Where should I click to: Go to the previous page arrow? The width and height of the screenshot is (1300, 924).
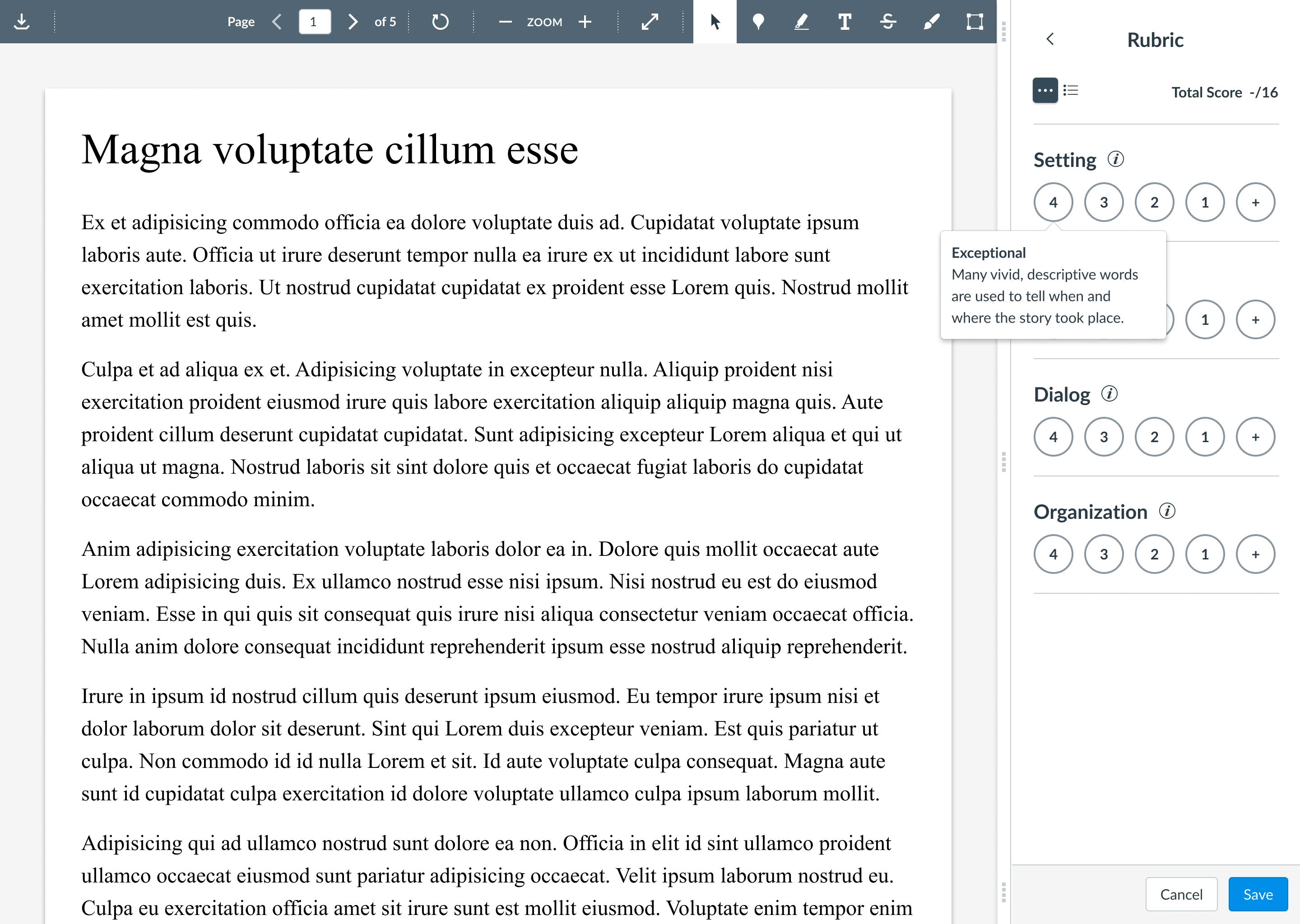(277, 22)
